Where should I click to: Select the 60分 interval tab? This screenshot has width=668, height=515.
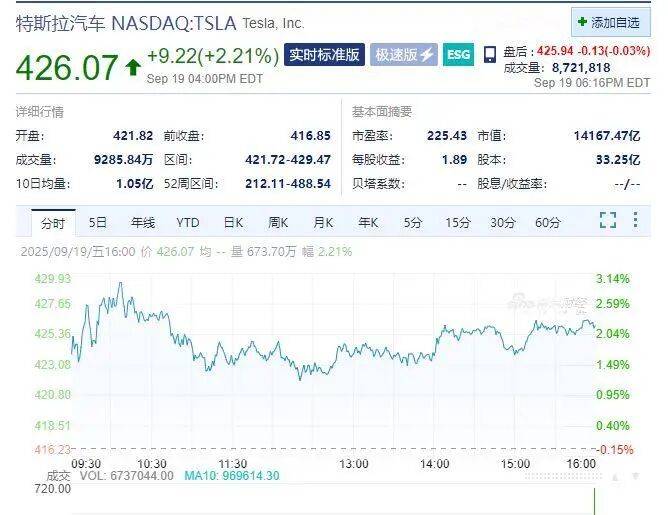tap(548, 222)
